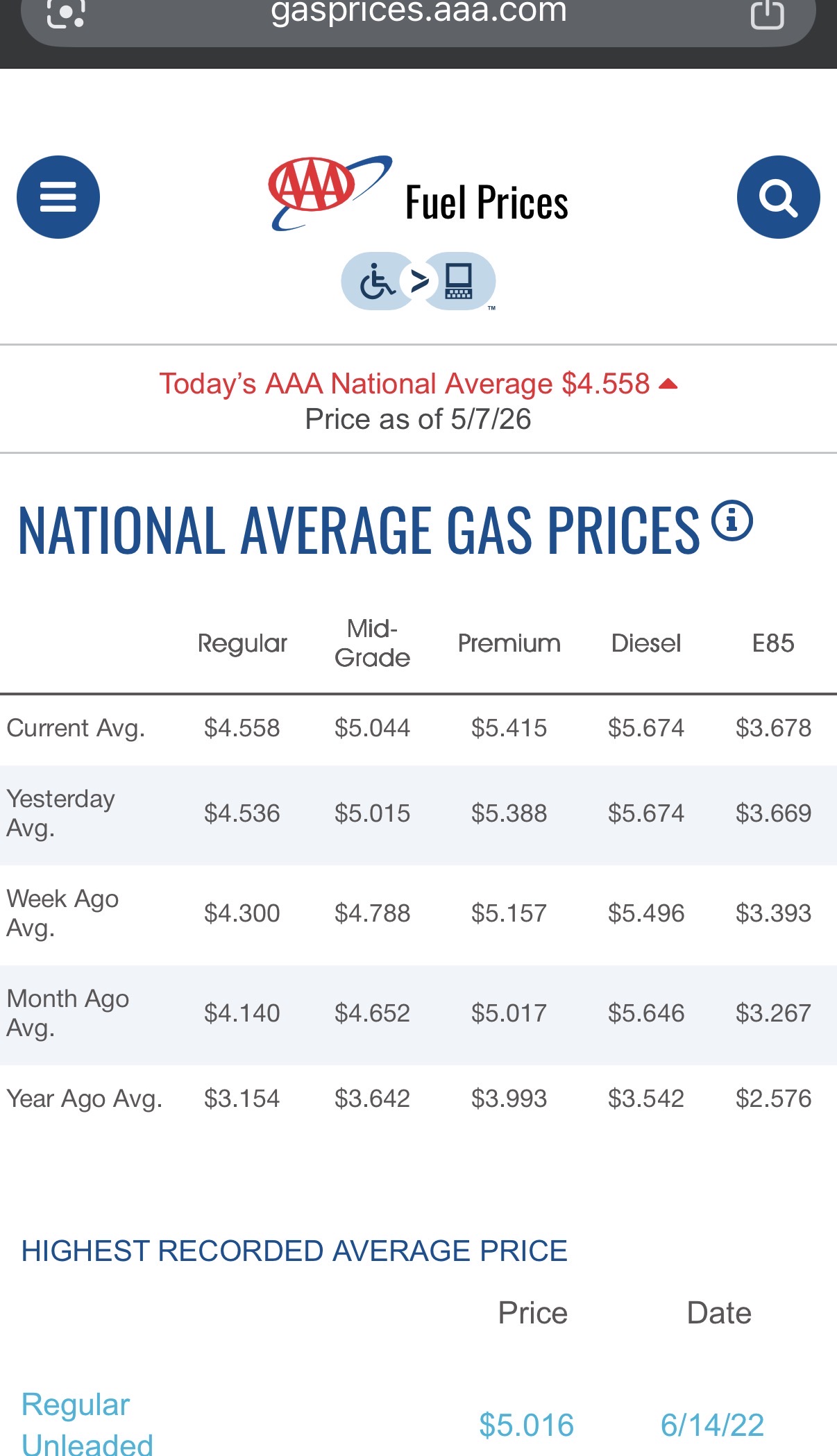The height and width of the screenshot is (1456, 837).
Task: Click the Premium column header
Action: tap(509, 643)
